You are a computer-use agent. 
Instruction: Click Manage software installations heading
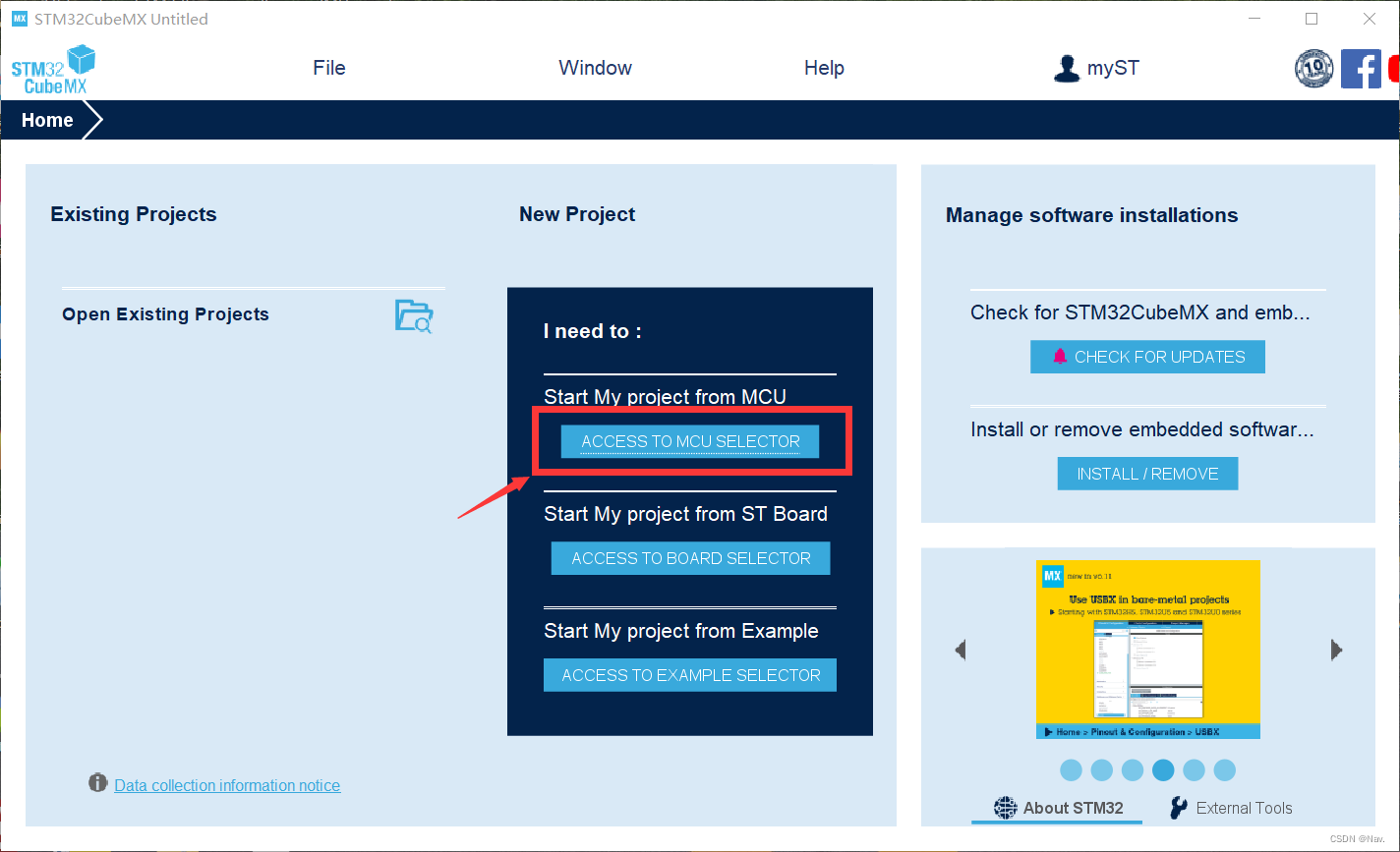point(1091,215)
